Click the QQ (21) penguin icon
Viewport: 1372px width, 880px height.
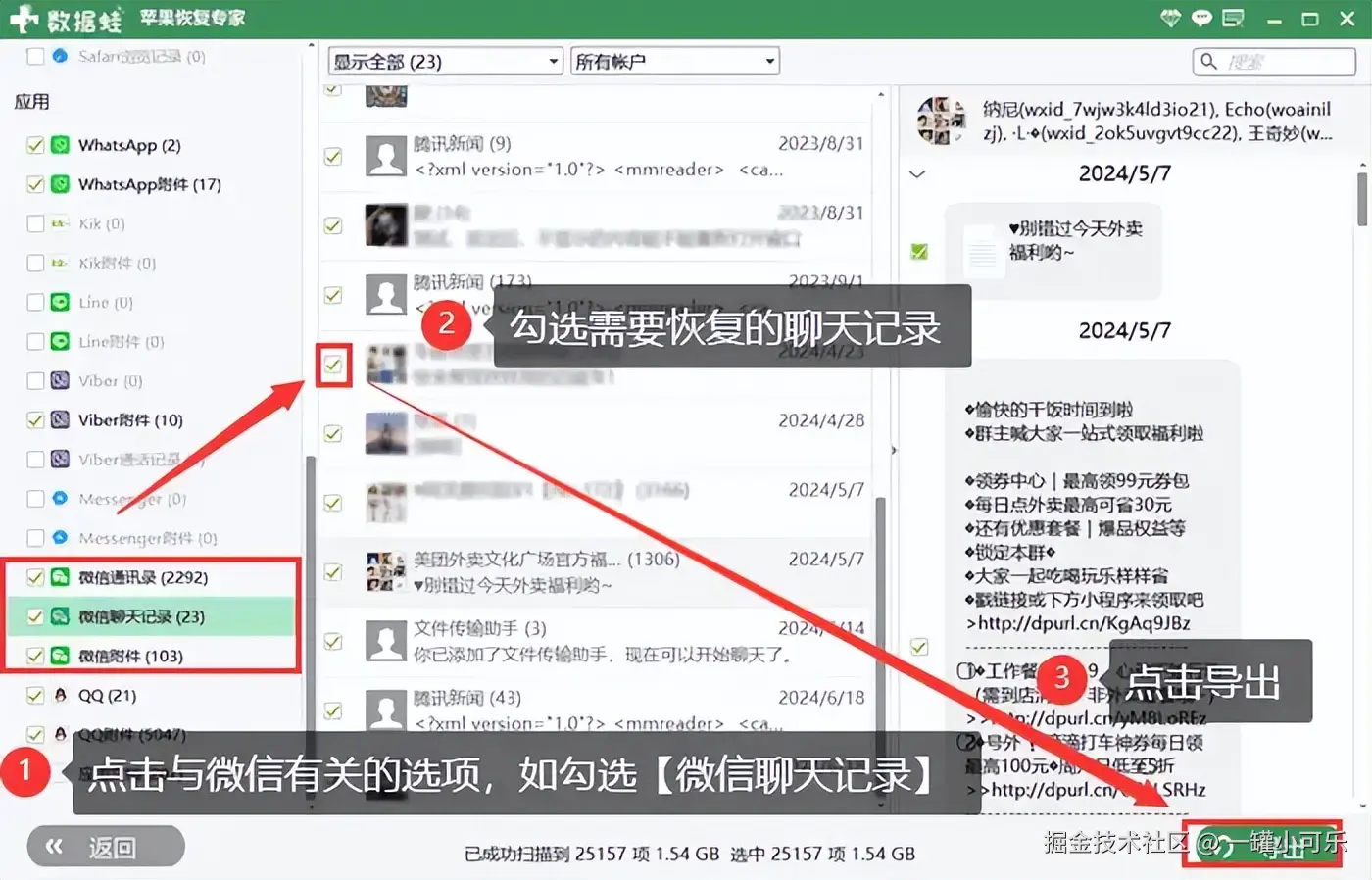(x=60, y=695)
